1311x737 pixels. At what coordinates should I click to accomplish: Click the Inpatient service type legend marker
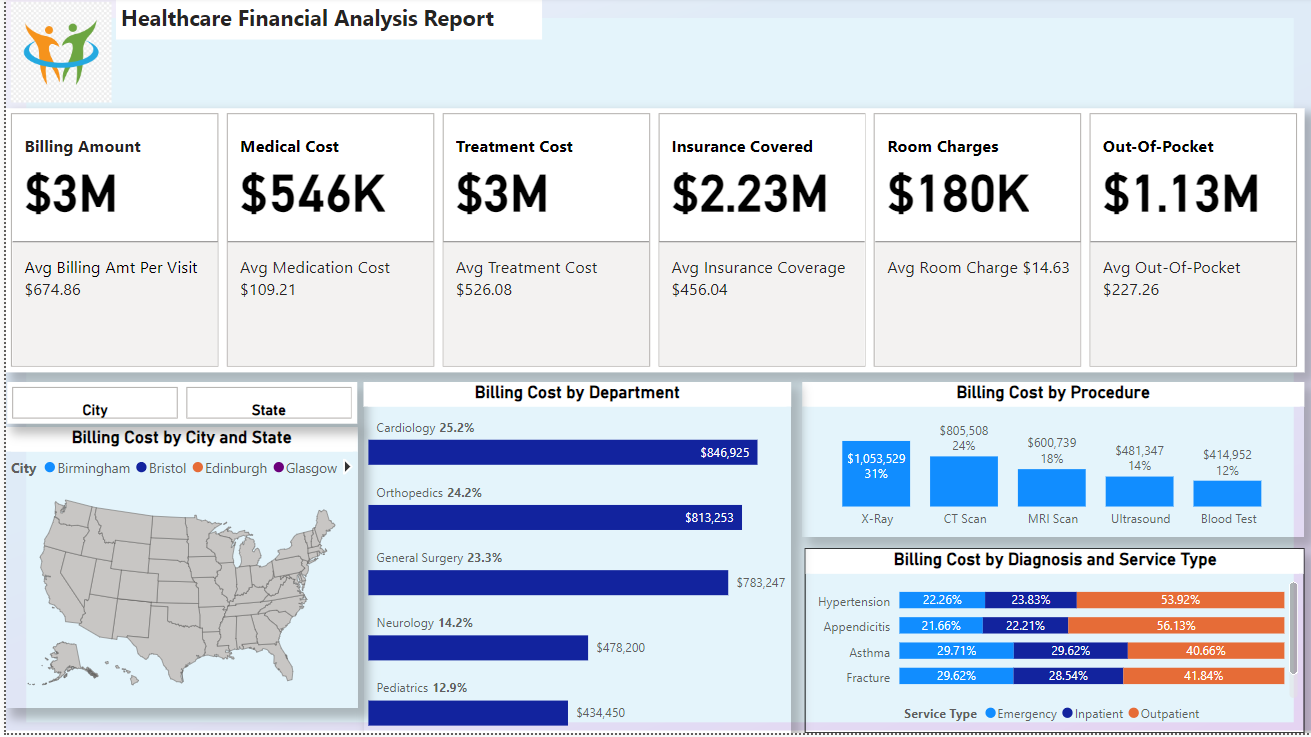[x=1067, y=714]
